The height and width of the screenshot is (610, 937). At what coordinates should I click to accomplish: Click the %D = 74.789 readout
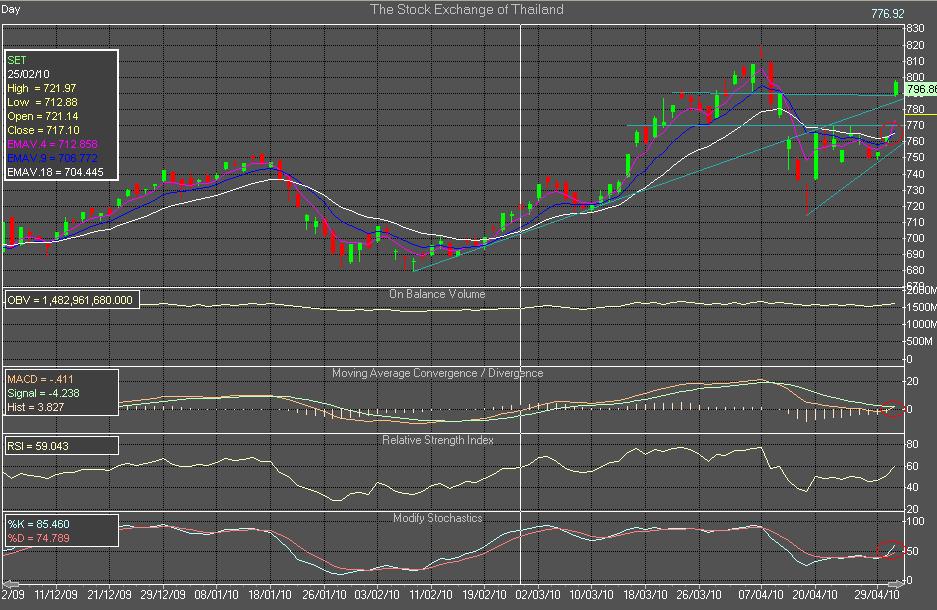[x=39, y=538]
